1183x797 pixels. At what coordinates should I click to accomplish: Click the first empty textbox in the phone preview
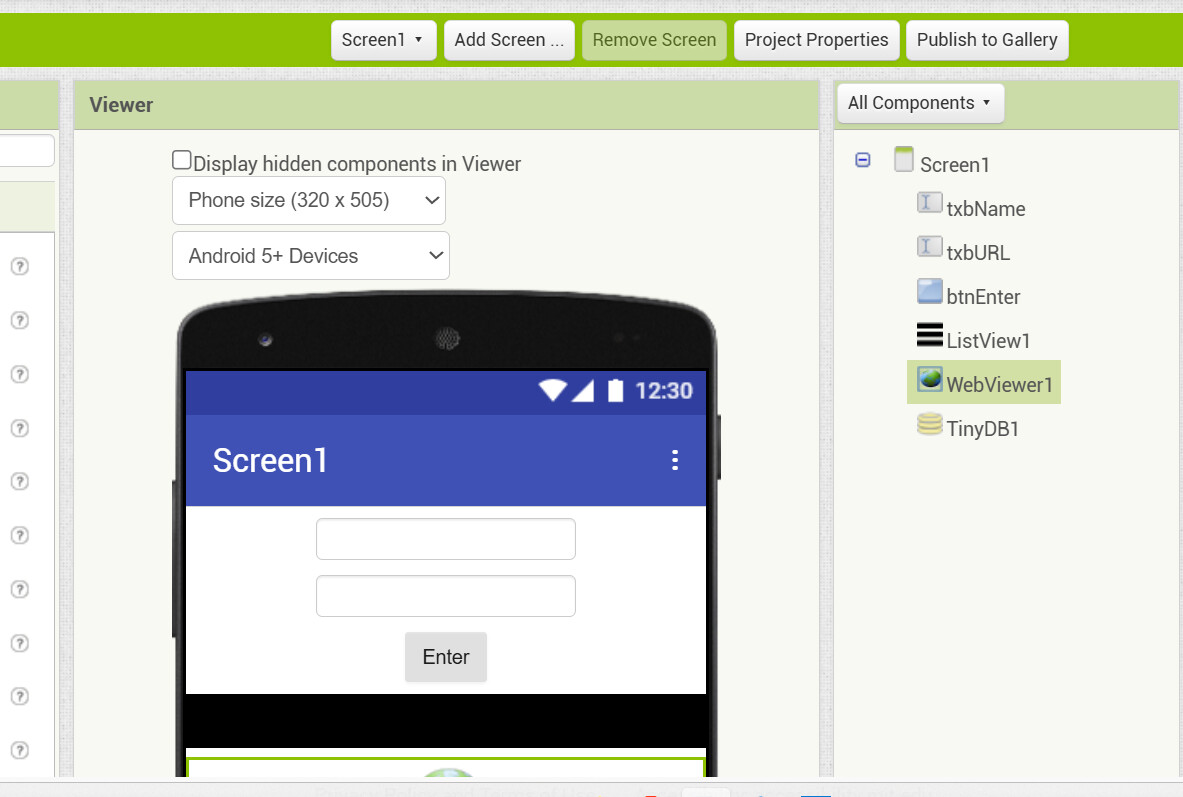(x=446, y=539)
